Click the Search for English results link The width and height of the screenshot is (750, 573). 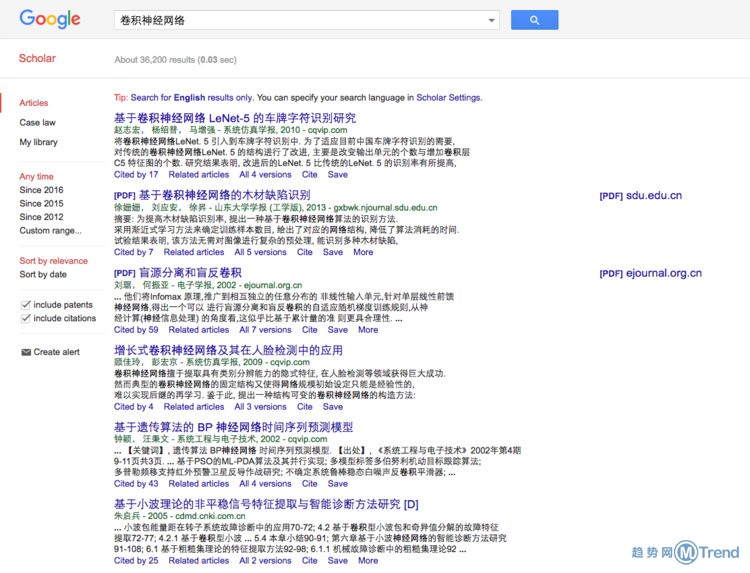(x=191, y=98)
